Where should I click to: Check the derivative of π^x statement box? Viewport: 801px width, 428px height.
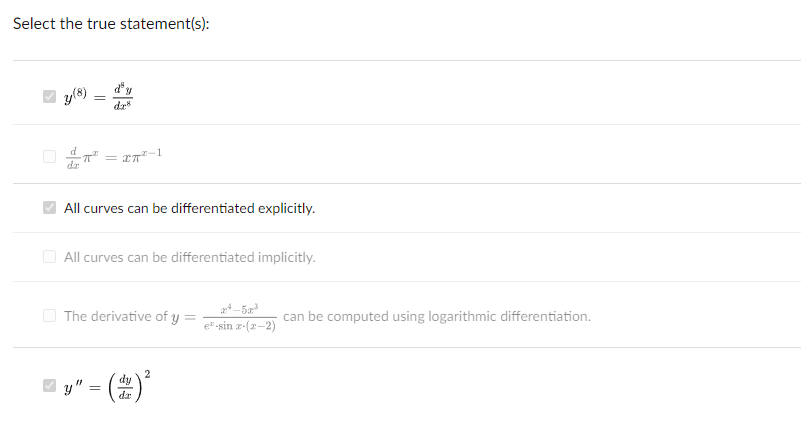point(50,156)
